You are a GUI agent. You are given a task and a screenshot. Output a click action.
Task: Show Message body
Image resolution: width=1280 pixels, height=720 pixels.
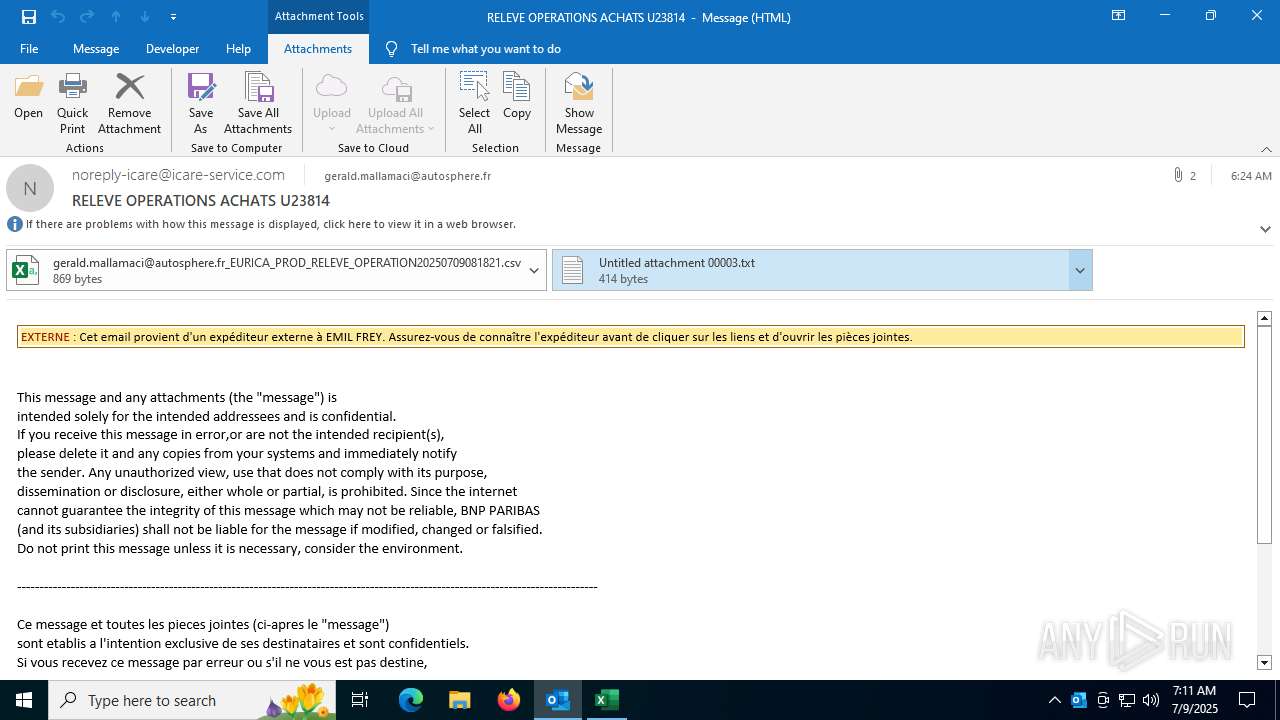579,103
